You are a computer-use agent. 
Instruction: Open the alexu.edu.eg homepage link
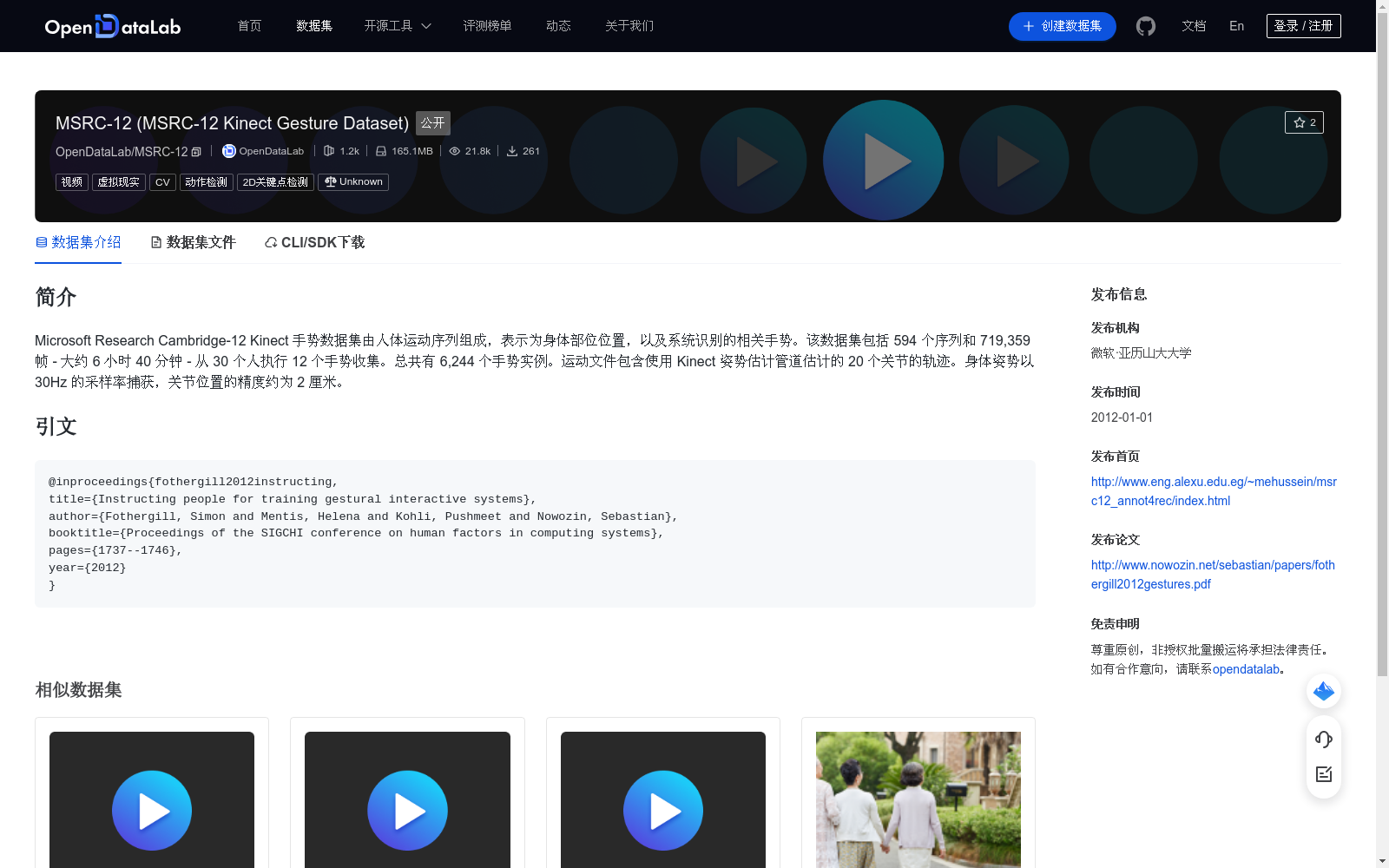1214,491
